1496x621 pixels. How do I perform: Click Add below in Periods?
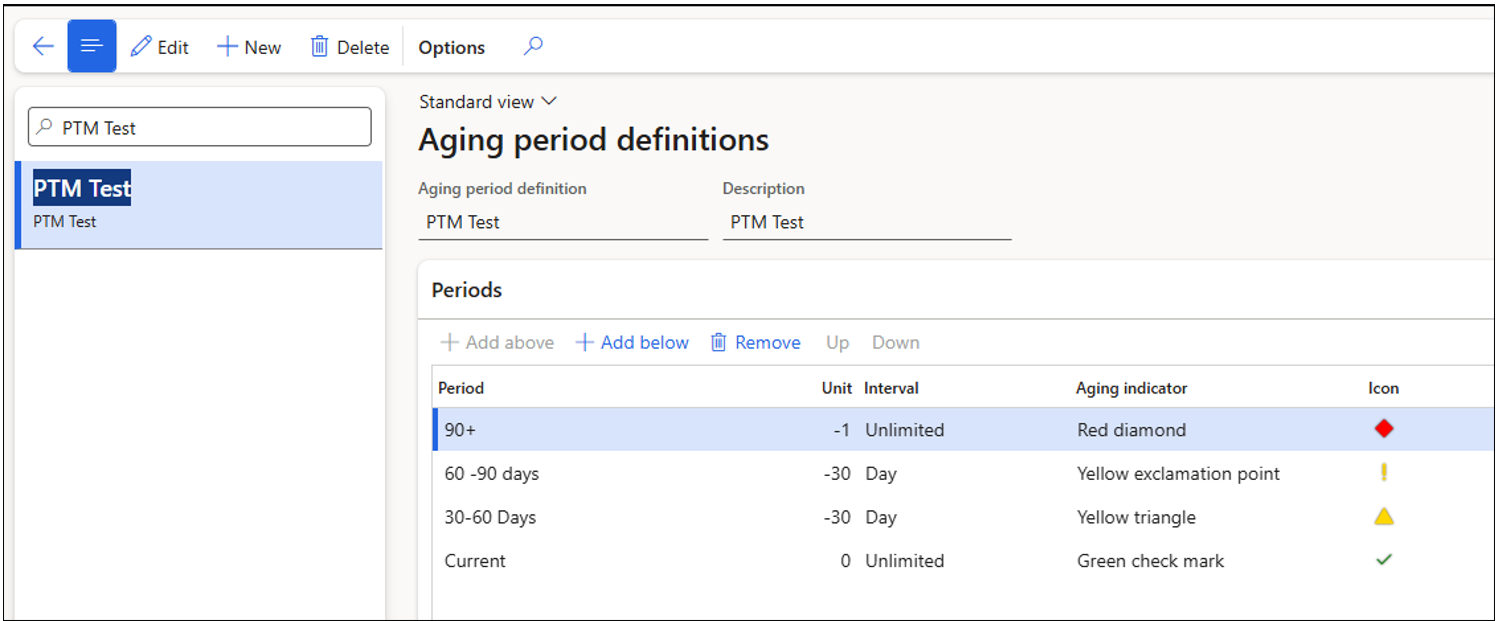click(x=632, y=342)
